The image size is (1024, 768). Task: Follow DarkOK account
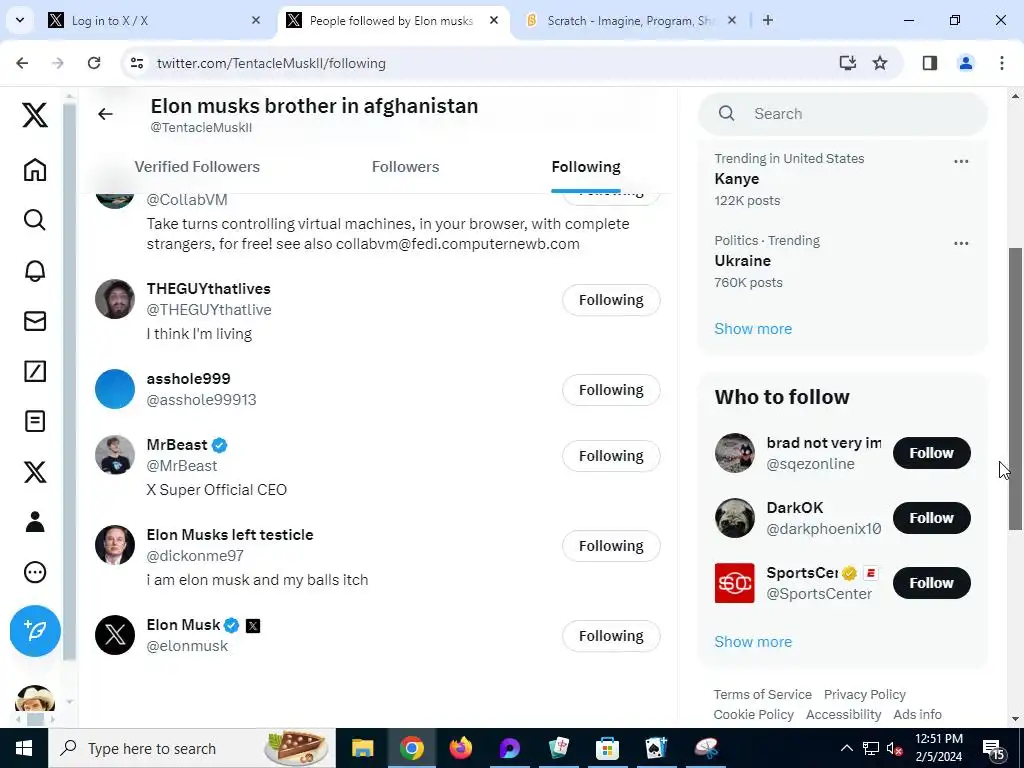(x=931, y=518)
